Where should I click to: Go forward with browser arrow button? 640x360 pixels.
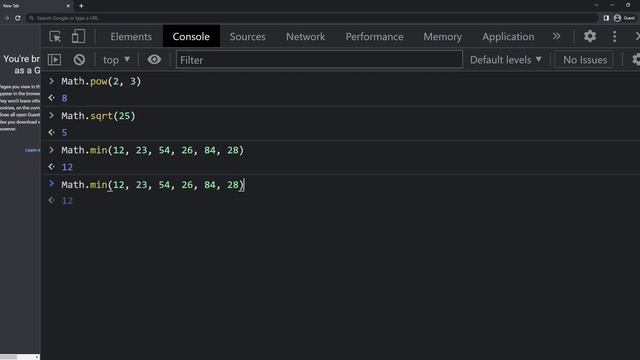tap(6, 18)
